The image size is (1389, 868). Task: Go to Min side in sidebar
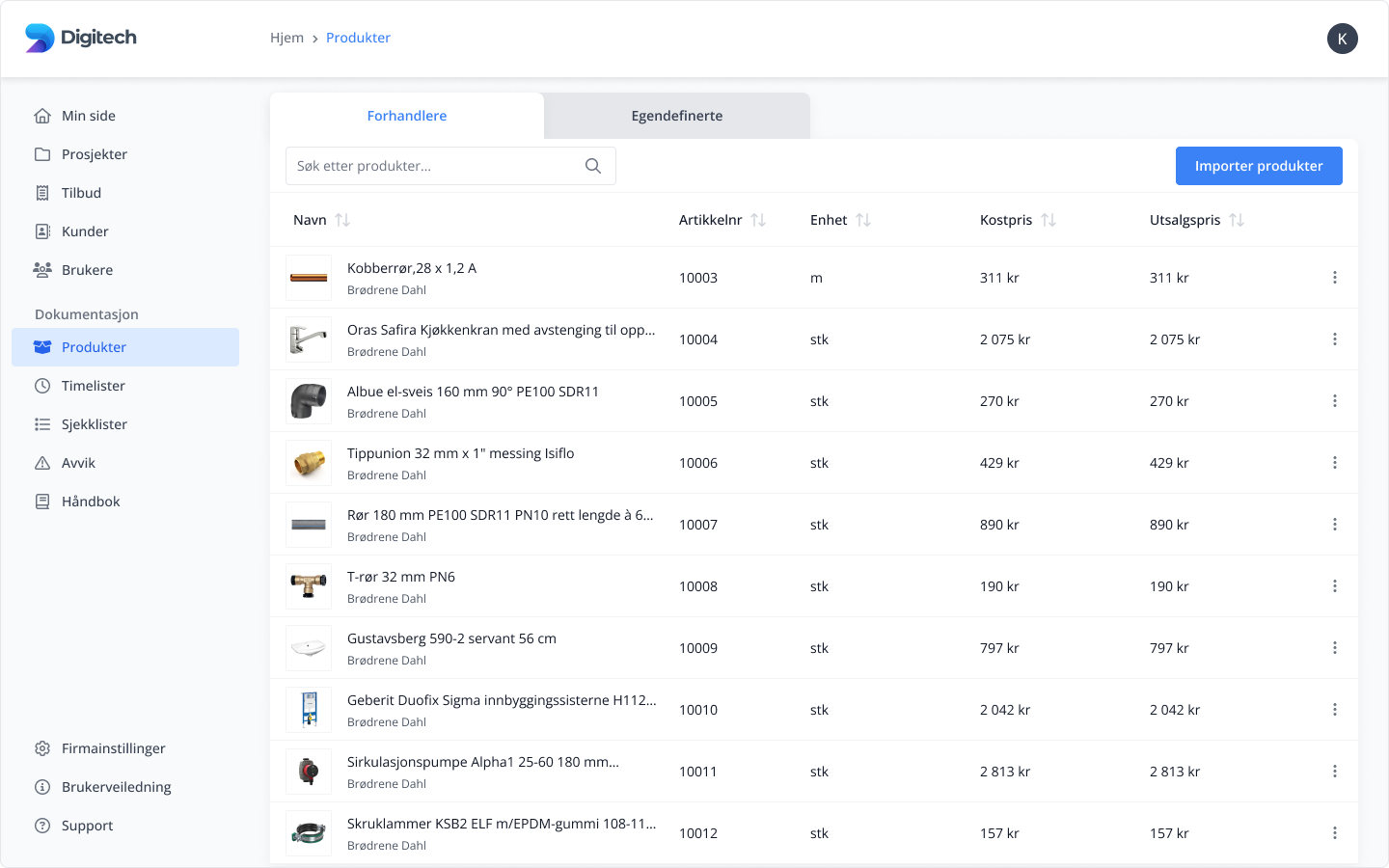125,116
